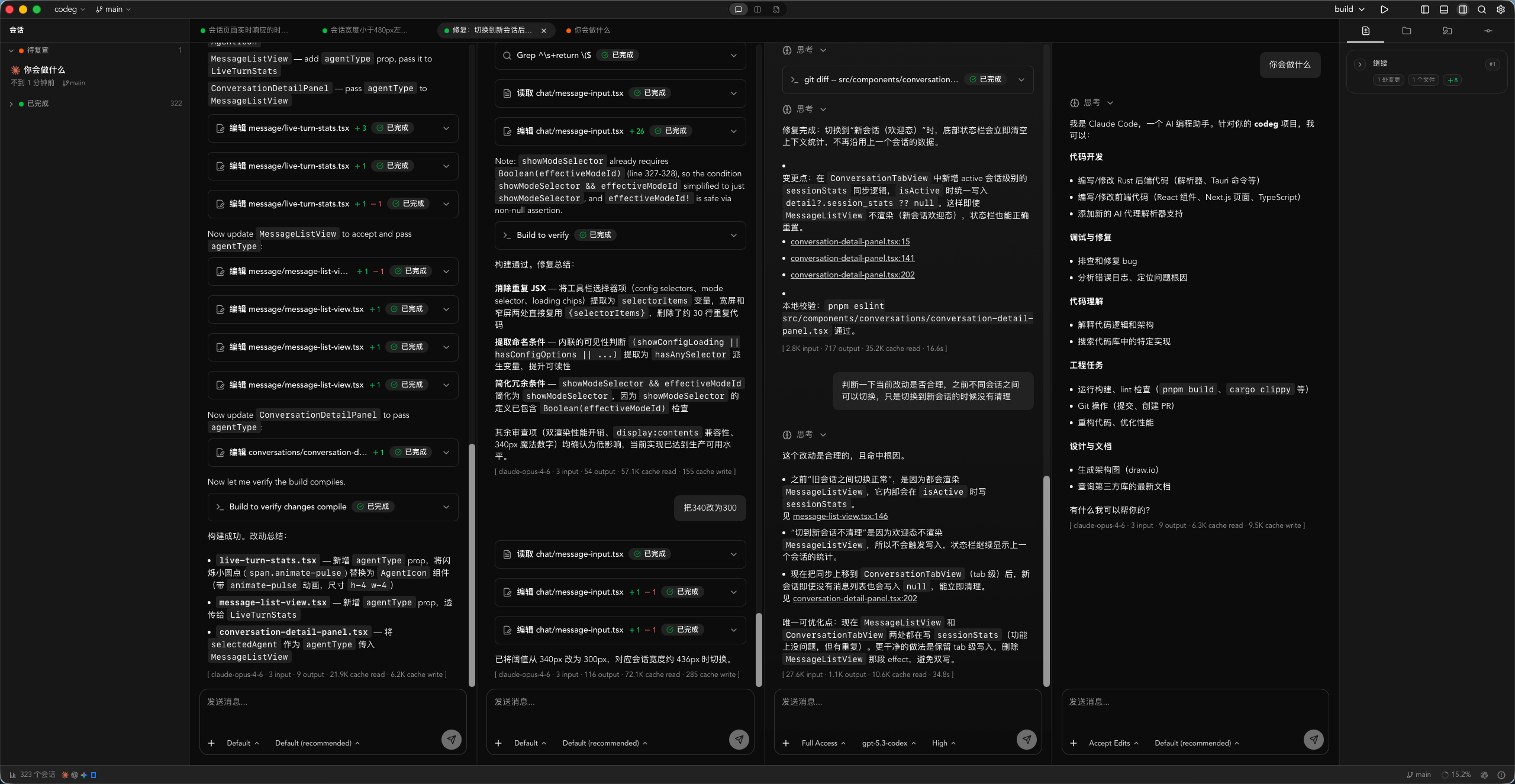This screenshot has height=784, width=1515.
Task: Click the run build play button
Action: [1384, 9]
